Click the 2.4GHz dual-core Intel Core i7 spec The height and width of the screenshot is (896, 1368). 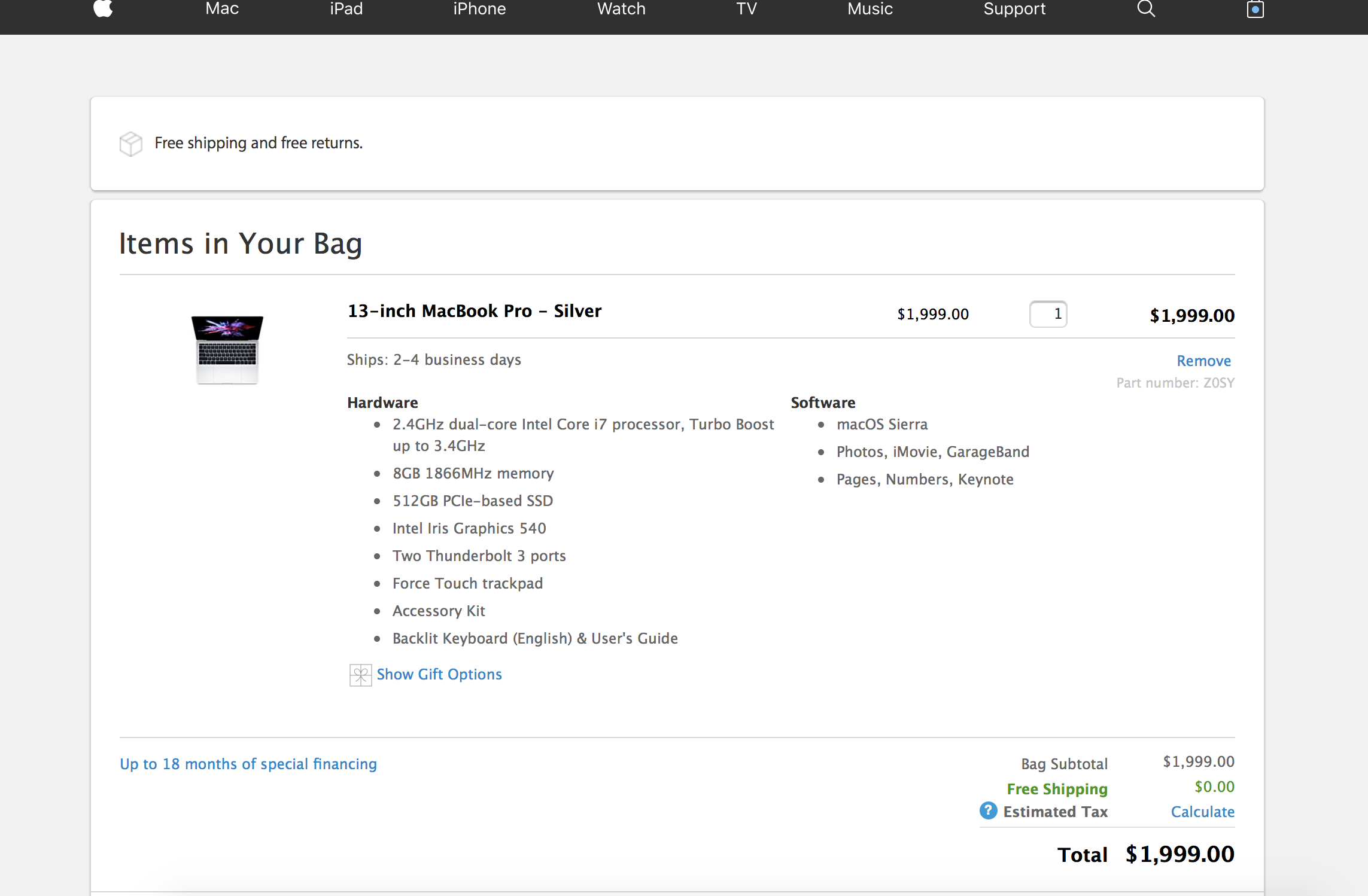coord(583,435)
